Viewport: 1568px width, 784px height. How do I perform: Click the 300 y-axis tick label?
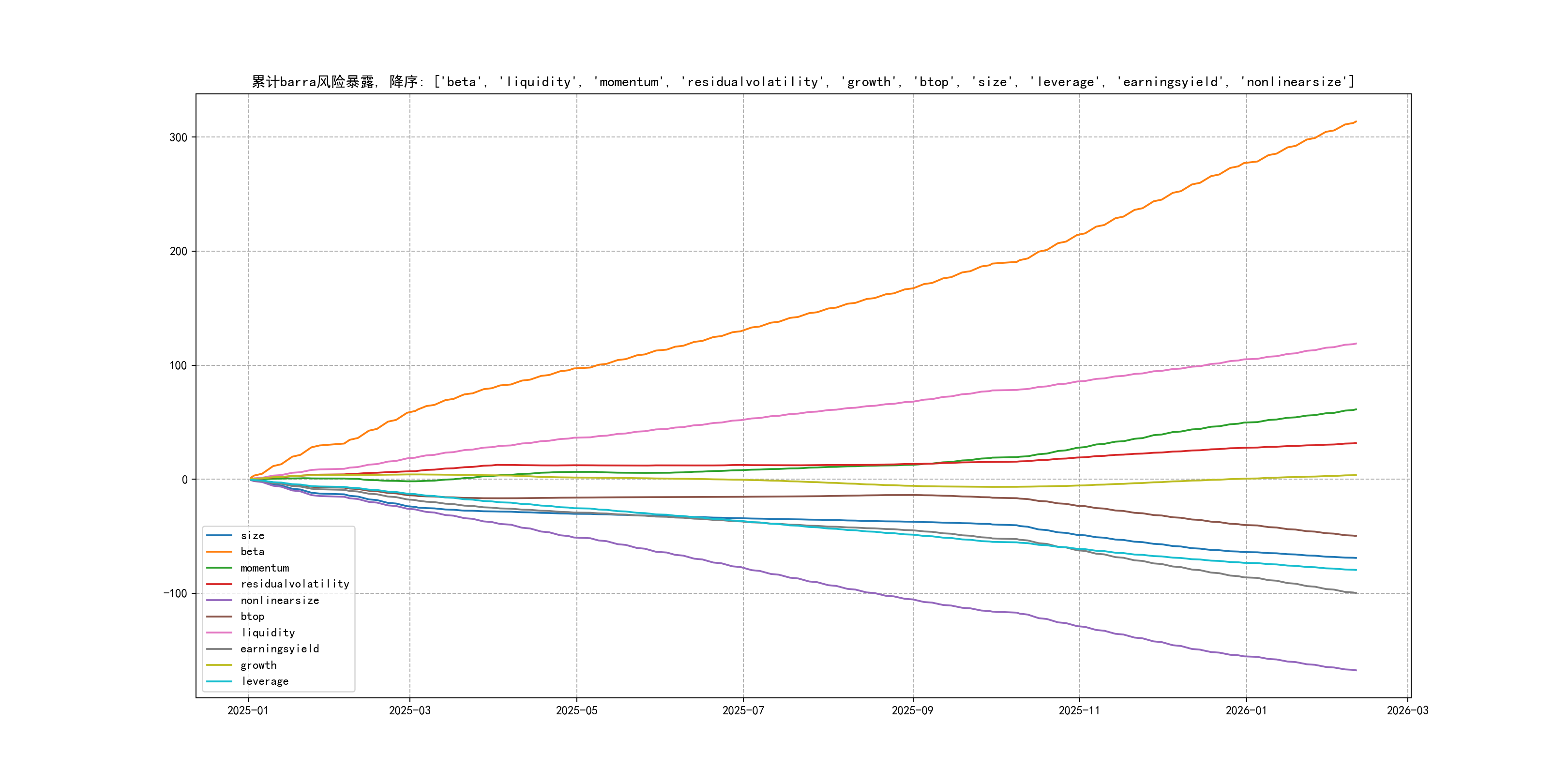coord(178,137)
